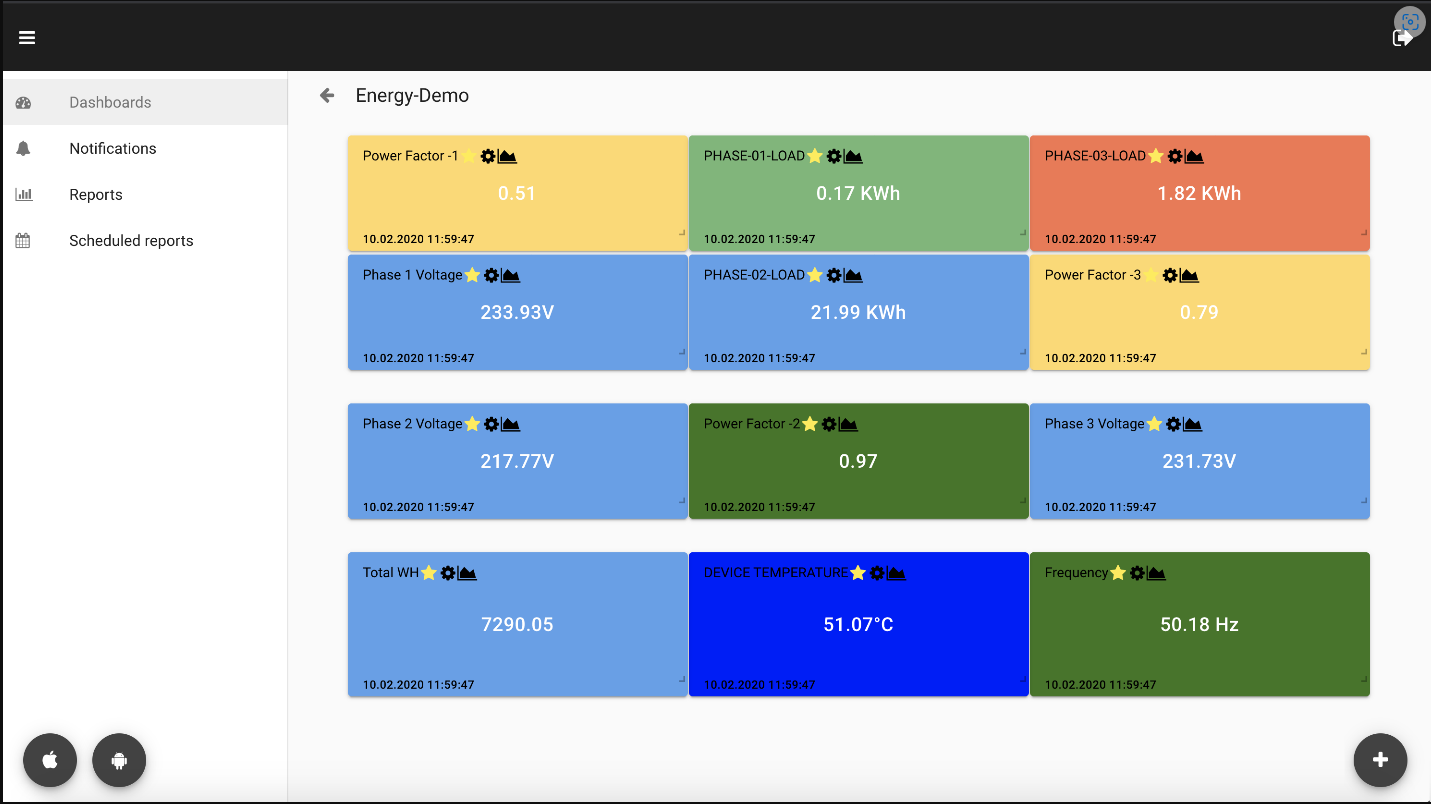
Task: Open chart icon on PHASE-02-LOAD
Action: click(853, 275)
